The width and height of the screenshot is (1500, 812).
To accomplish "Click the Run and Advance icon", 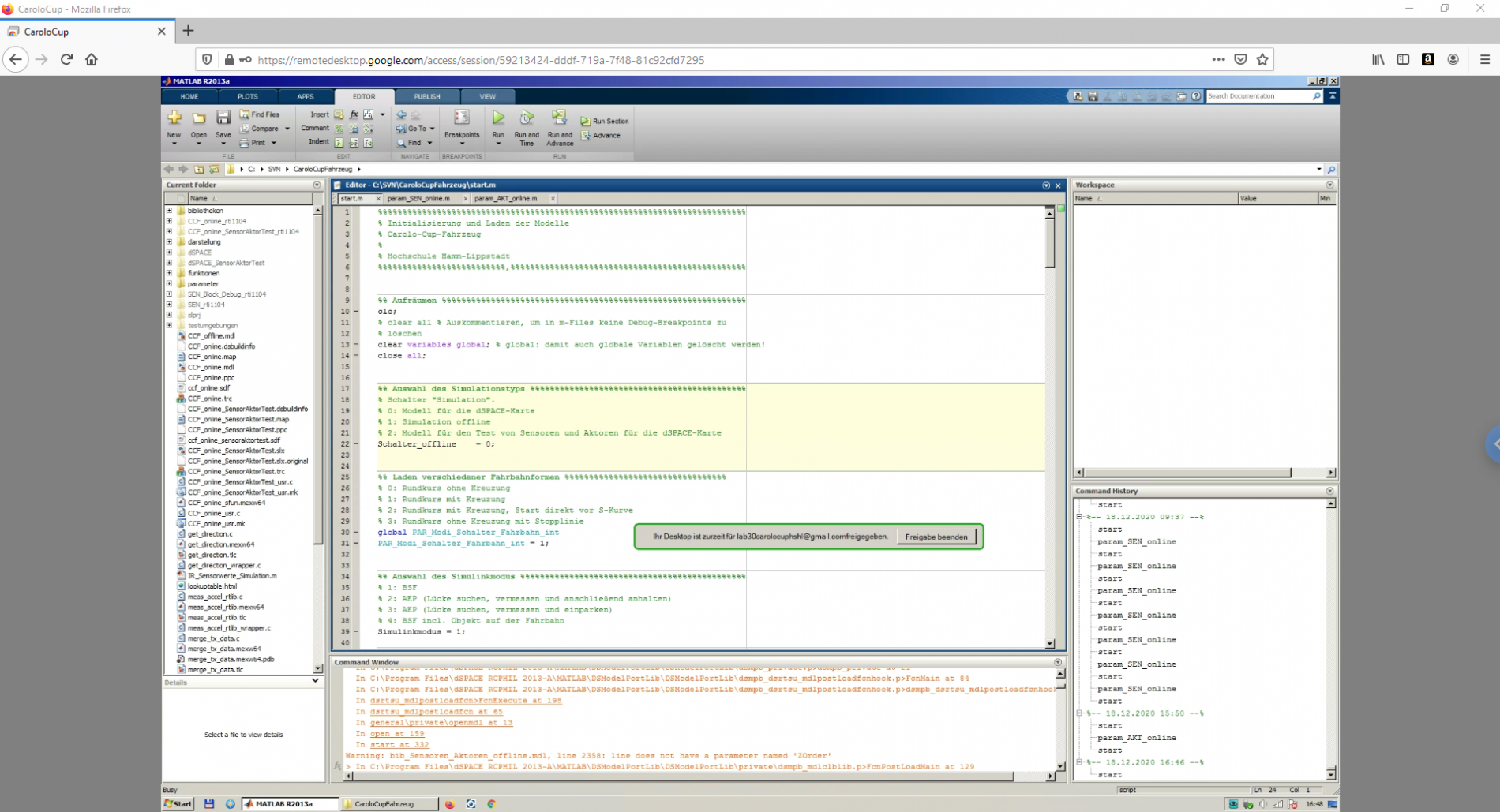I will (x=559, y=118).
